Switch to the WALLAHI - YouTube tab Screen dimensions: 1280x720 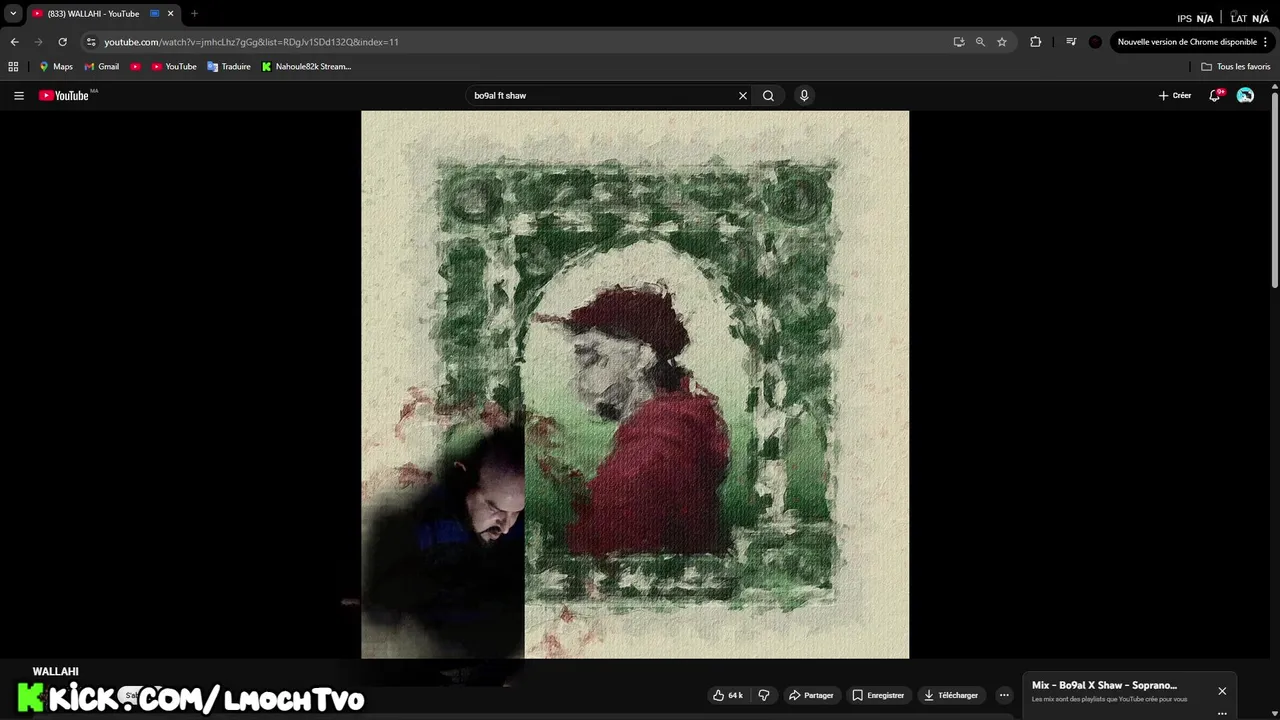tap(93, 14)
